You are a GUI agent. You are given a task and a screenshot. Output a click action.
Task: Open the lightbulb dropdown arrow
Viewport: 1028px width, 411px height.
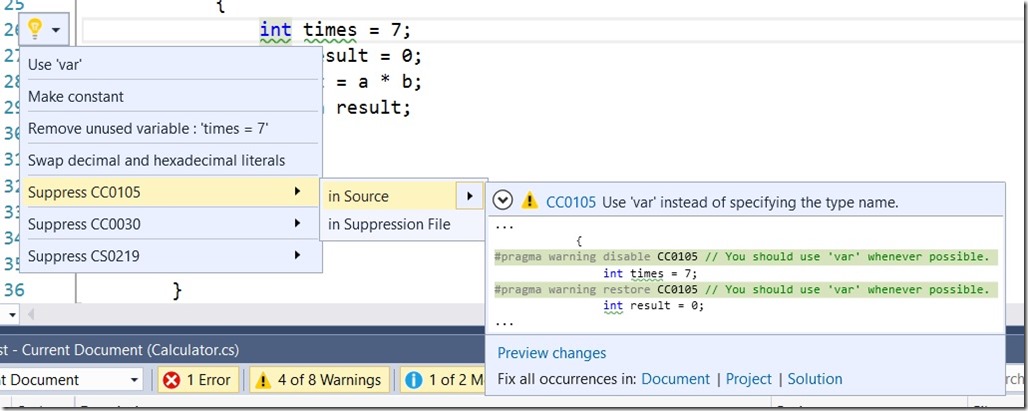(56, 30)
